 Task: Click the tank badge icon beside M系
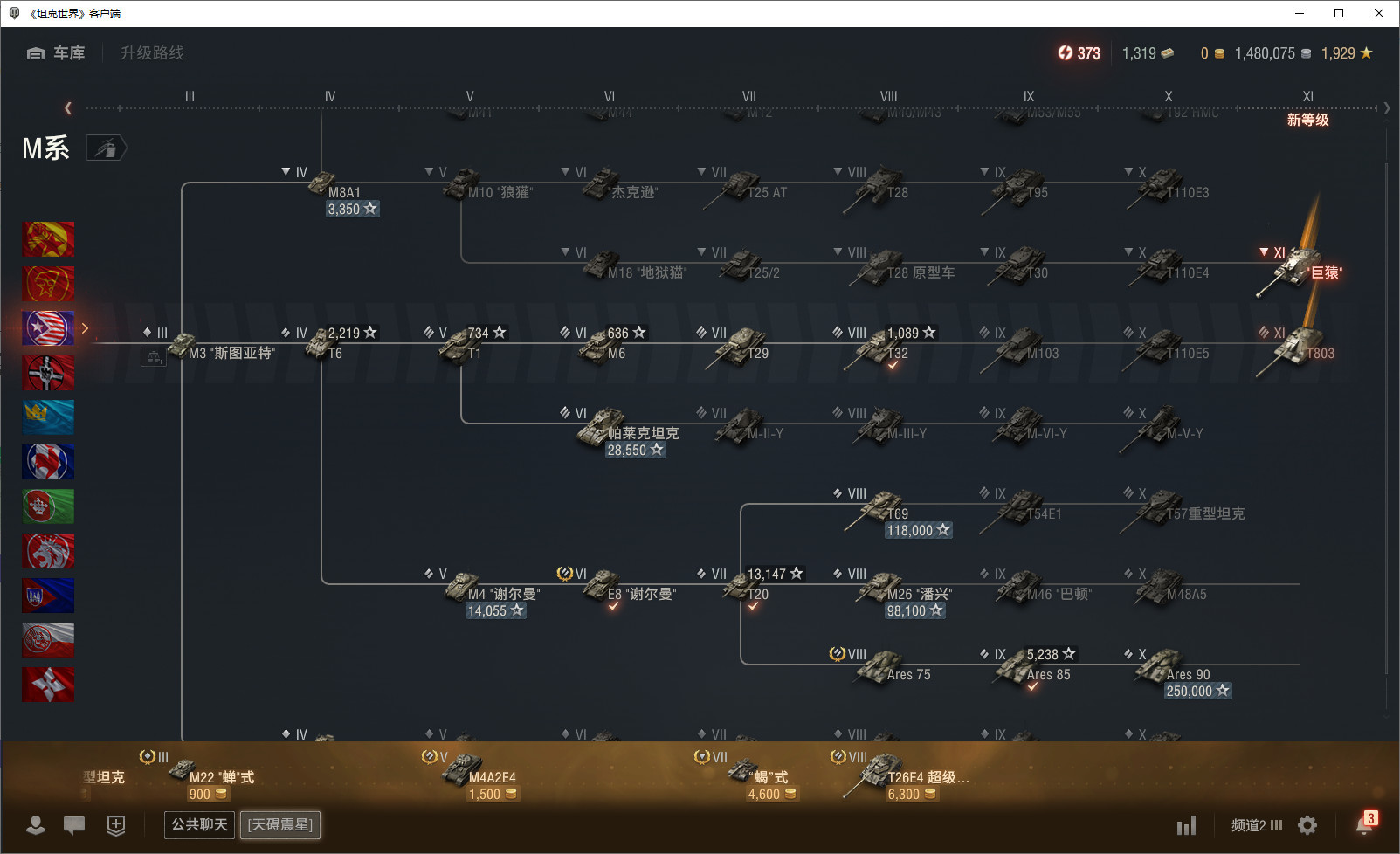tap(107, 148)
